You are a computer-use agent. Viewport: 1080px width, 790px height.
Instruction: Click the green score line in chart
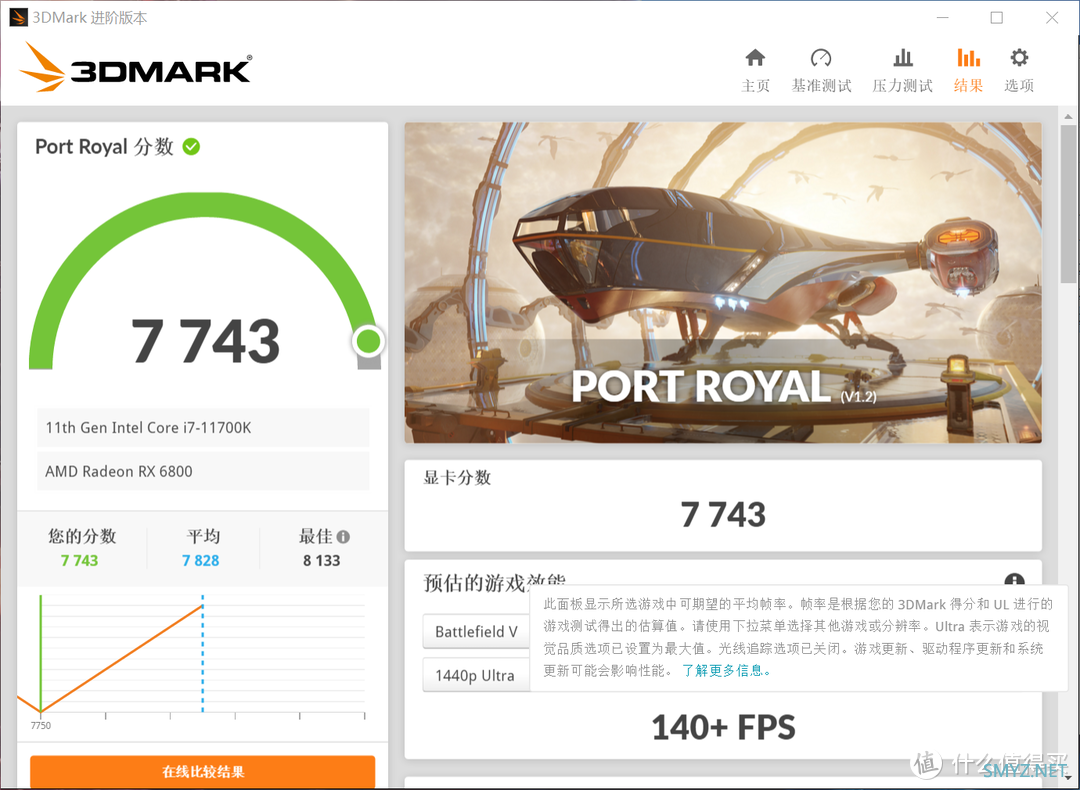point(41,654)
